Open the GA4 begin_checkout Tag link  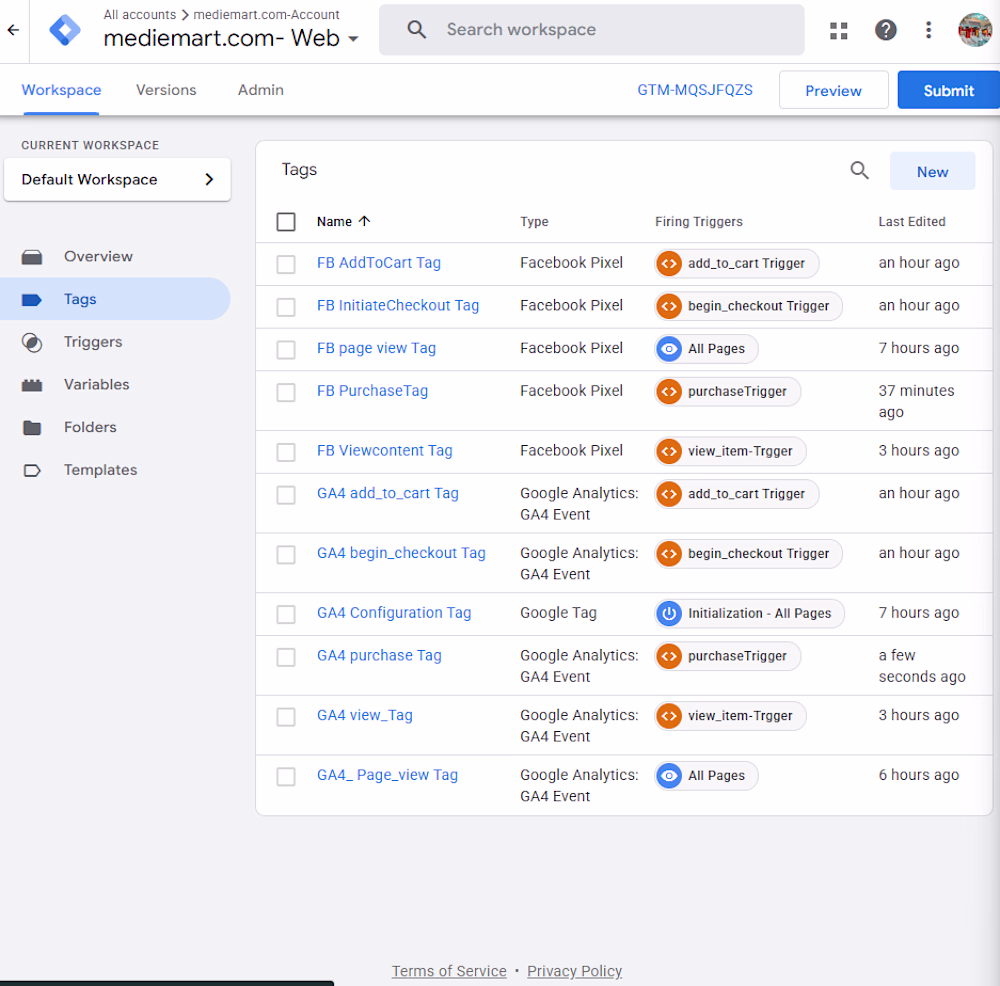pyautogui.click(x=401, y=553)
